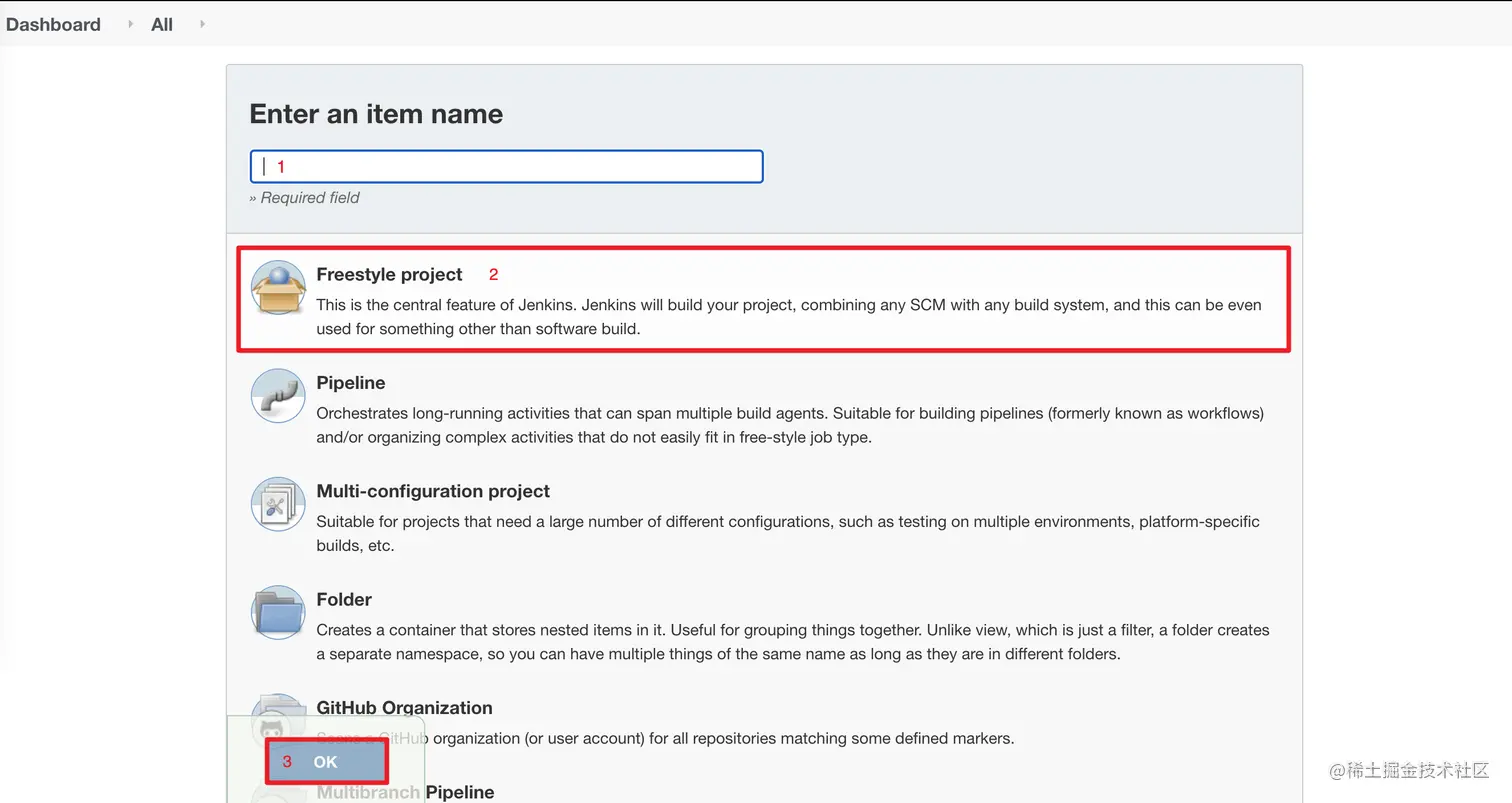Expand the All breadcrumb arrow

pyautogui.click(x=202, y=23)
